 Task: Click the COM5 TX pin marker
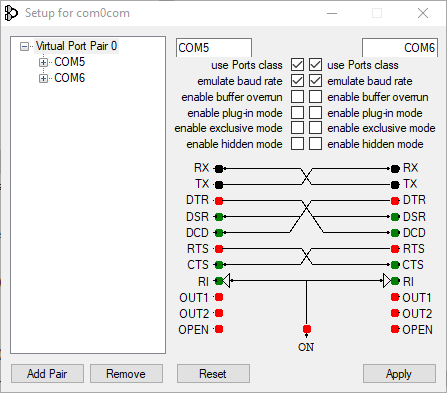coord(219,185)
